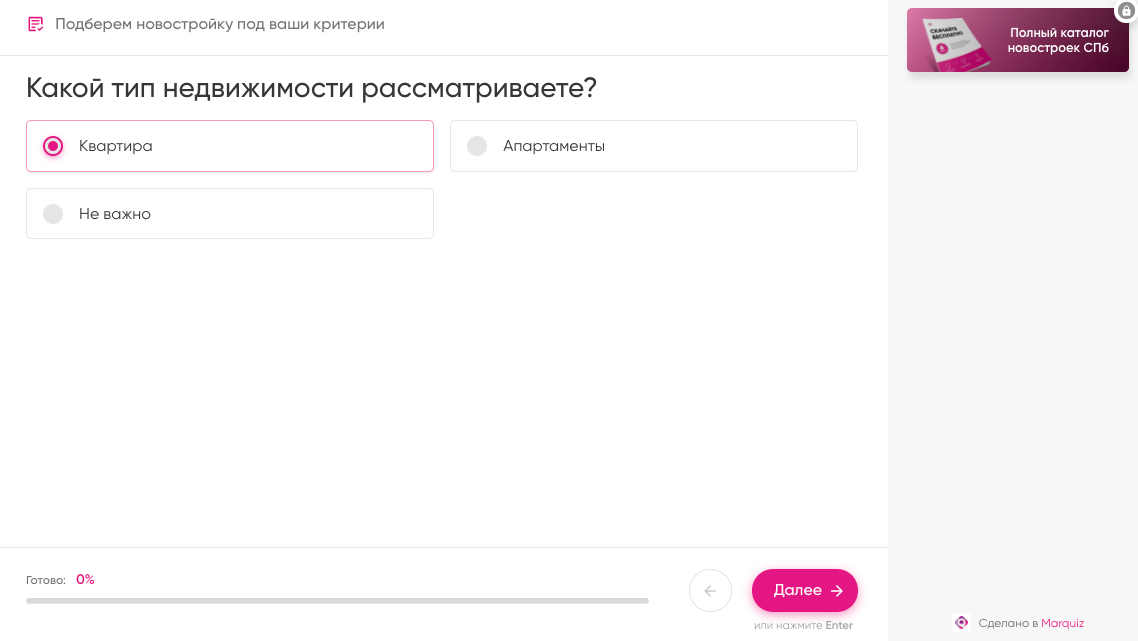Click the quiz clipboard icon in the header

pos(36,23)
